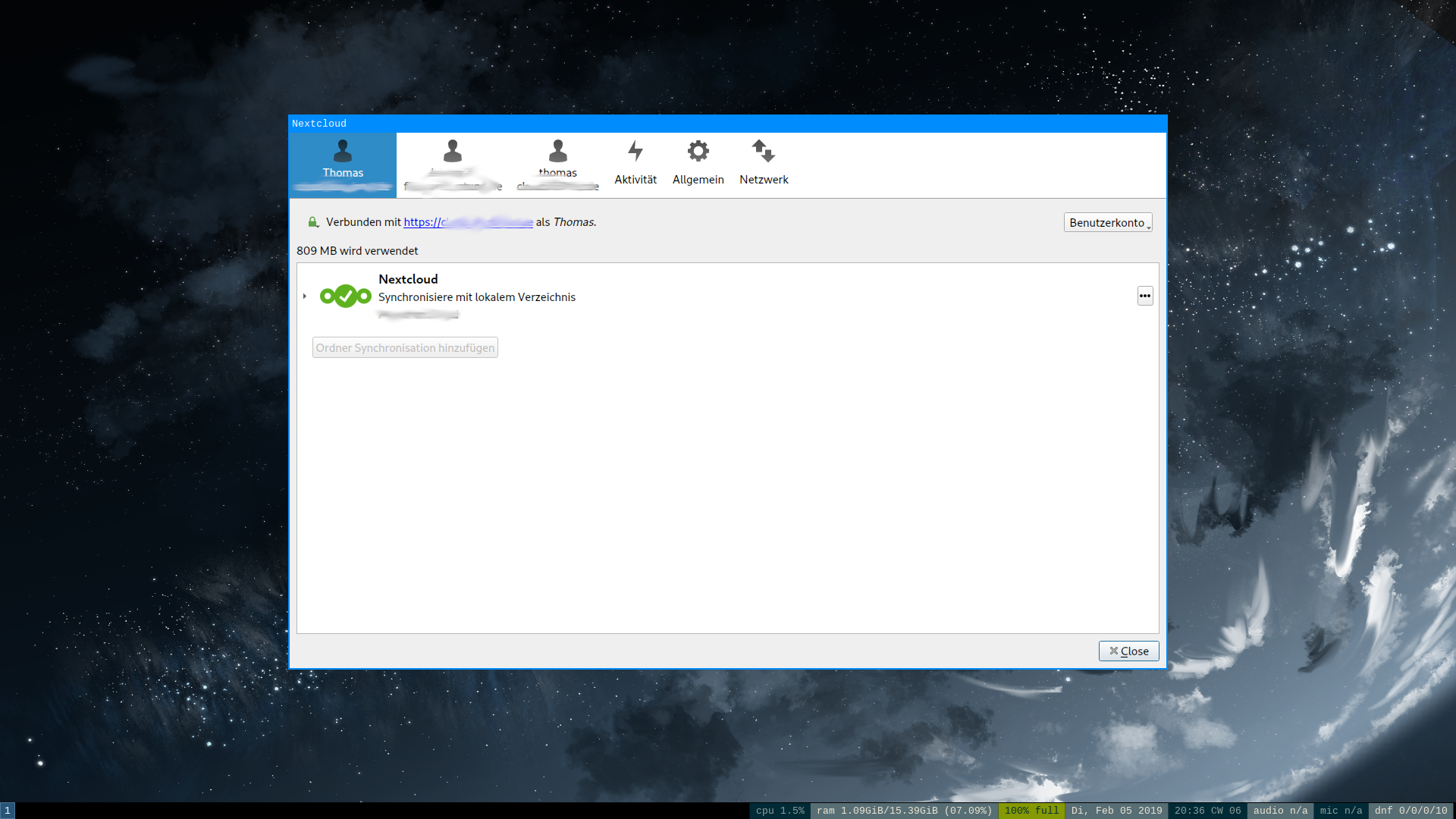
Task: Click the dnf updates status block
Action: tap(1410, 811)
